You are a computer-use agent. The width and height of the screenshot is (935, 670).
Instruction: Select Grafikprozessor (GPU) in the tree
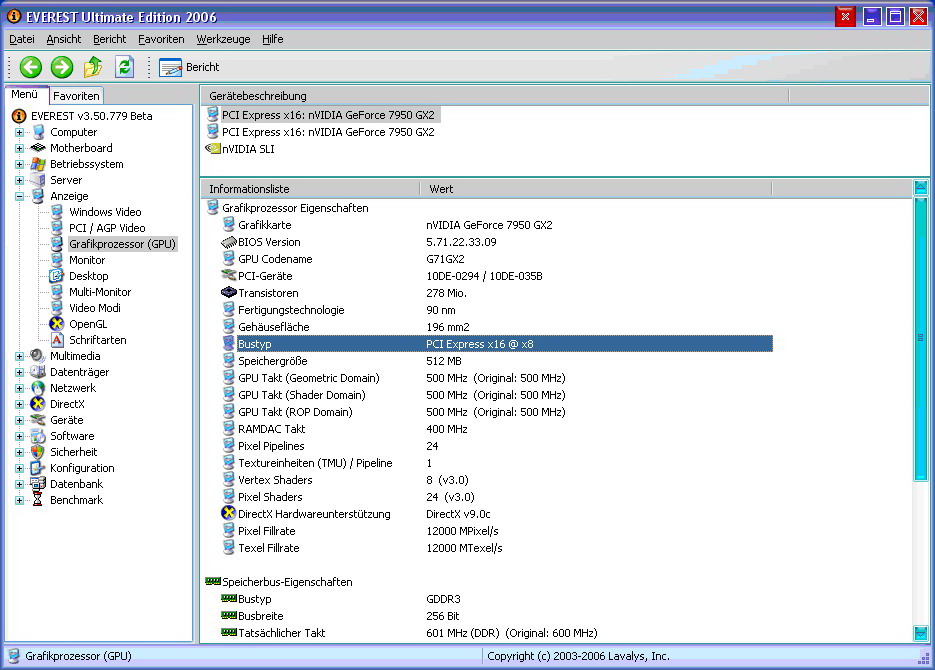122,244
